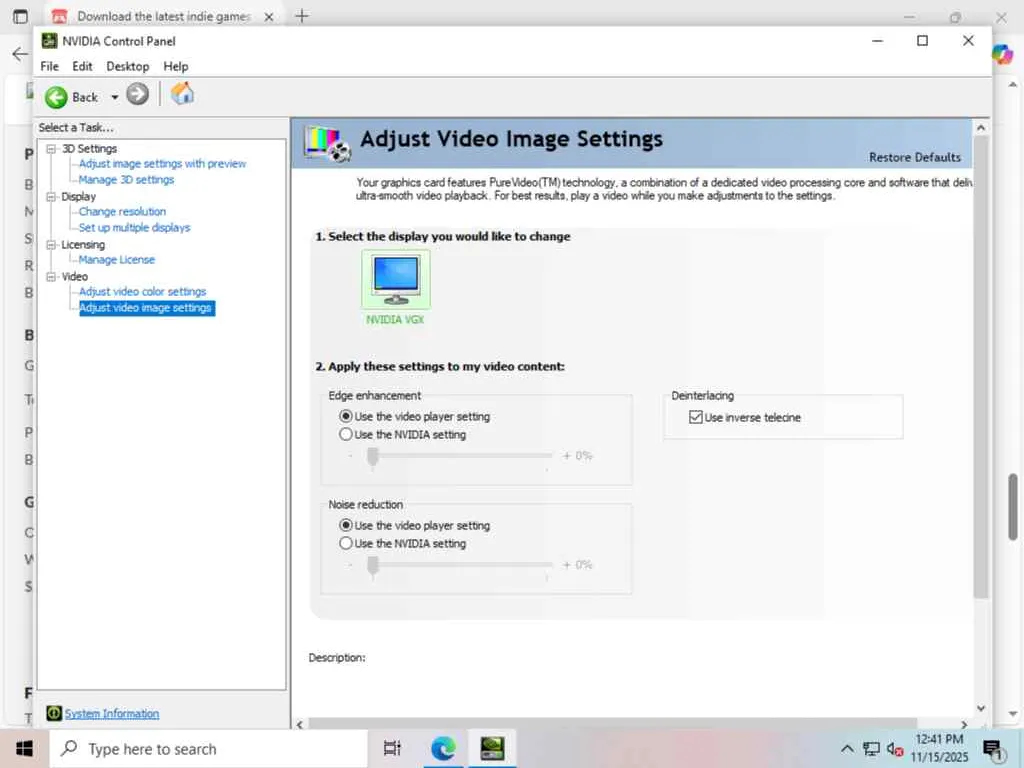This screenshot has width=1024, height=768.
Task: Select Edge enhancement NVIDIA setting radio
Action: point(346,434)
